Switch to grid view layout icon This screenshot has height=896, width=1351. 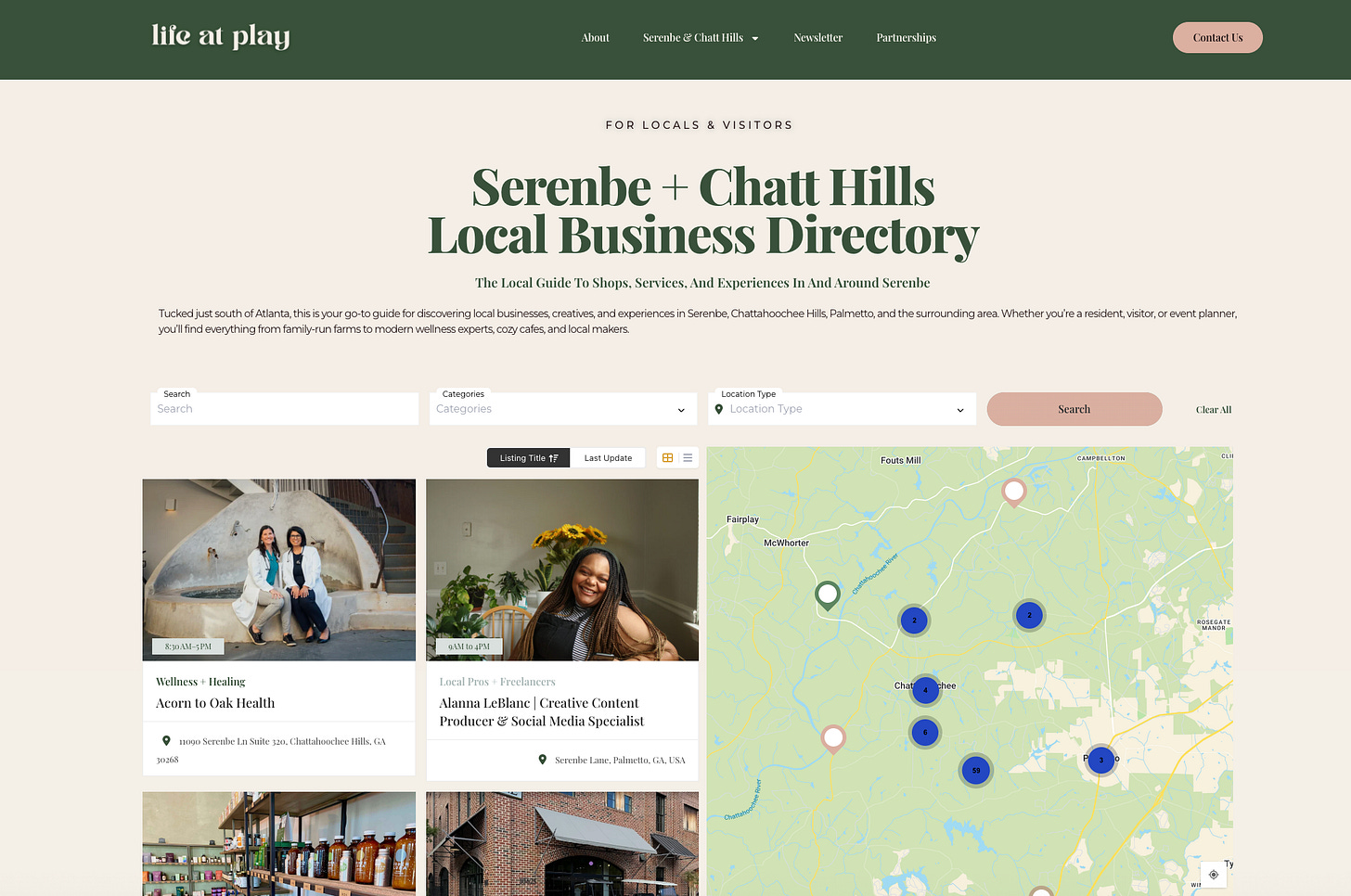(667, 458)
